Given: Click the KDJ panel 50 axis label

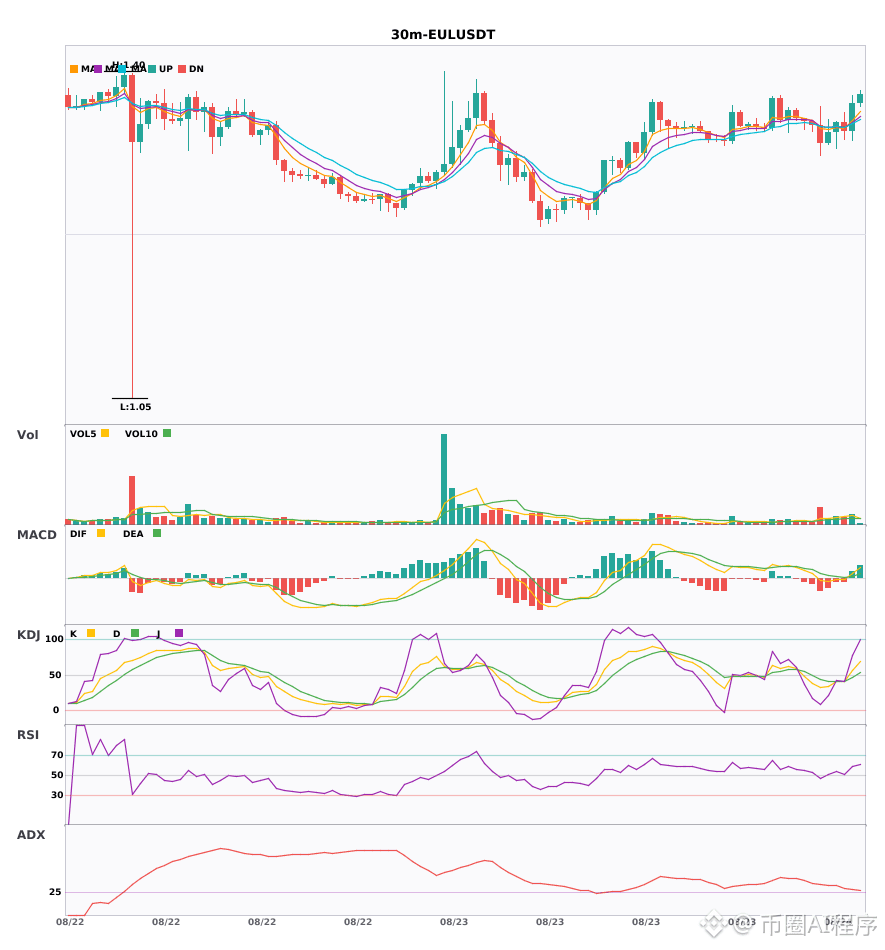Looking at the screenshot, I should 55,675.
